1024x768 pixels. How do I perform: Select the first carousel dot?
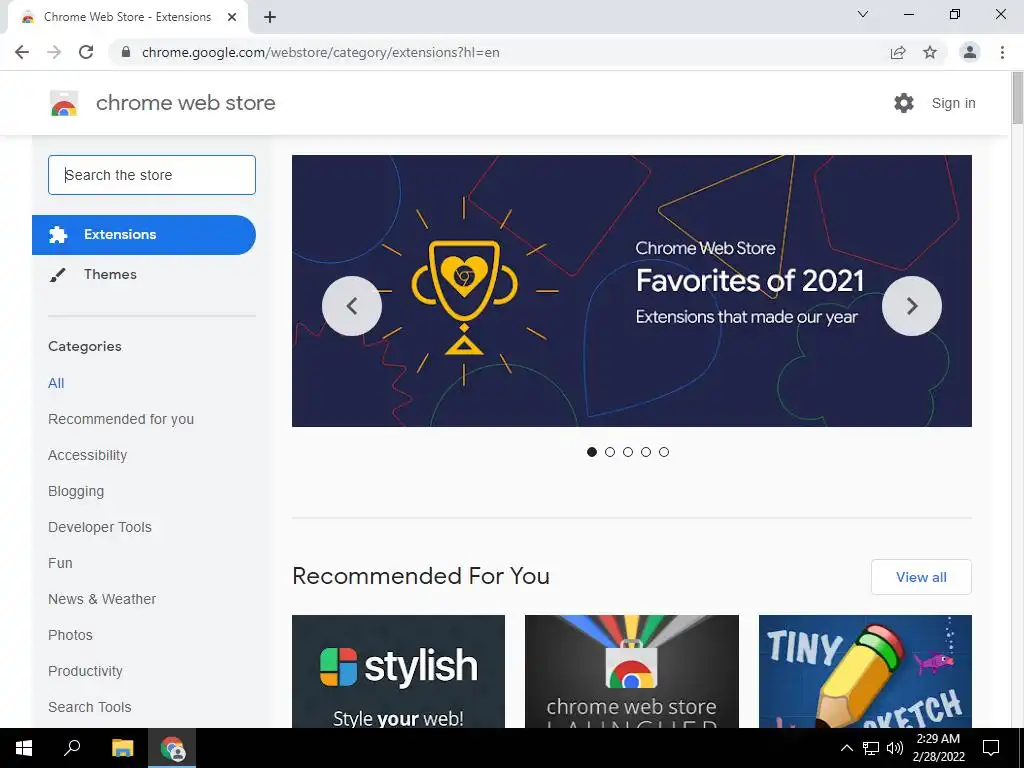(x=592, y=452)
